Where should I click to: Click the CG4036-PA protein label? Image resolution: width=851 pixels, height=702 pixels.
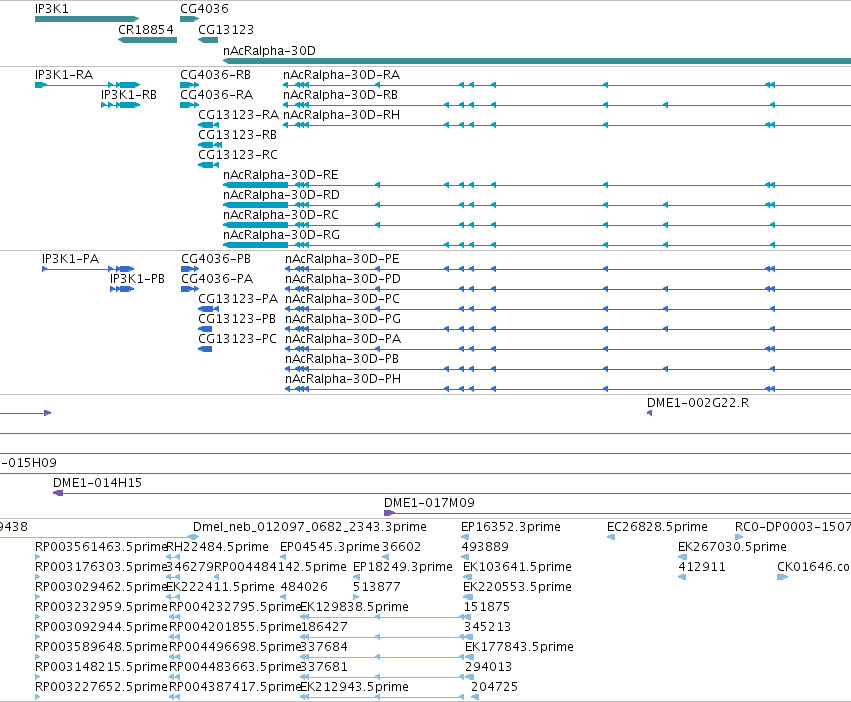[217, 279]
